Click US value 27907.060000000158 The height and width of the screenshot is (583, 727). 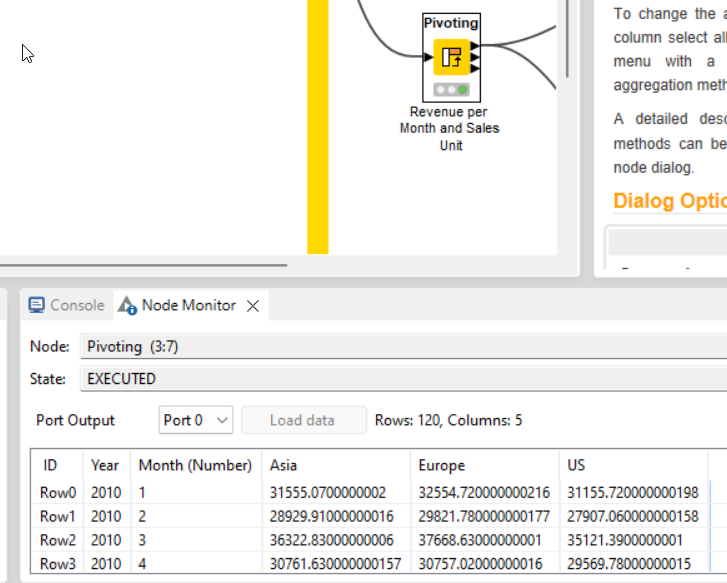633,516
